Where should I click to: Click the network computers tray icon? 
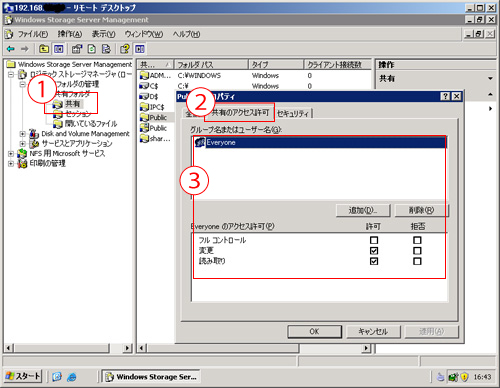tap(453, 377)
